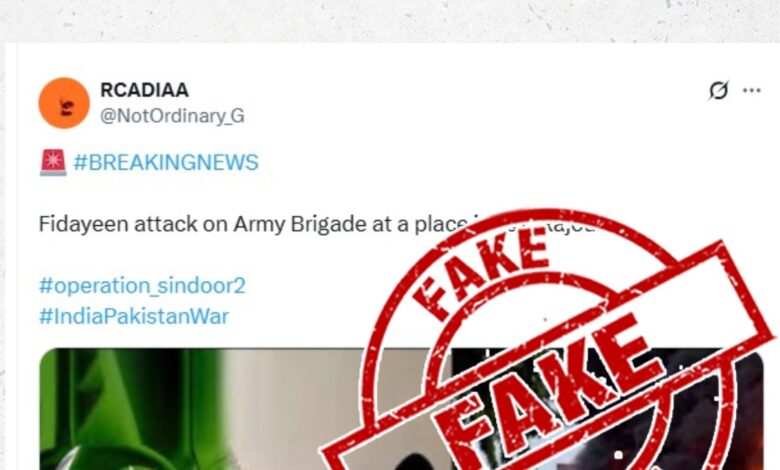
Task: Open the three-dot more options menu
Action: click(751, 91)
